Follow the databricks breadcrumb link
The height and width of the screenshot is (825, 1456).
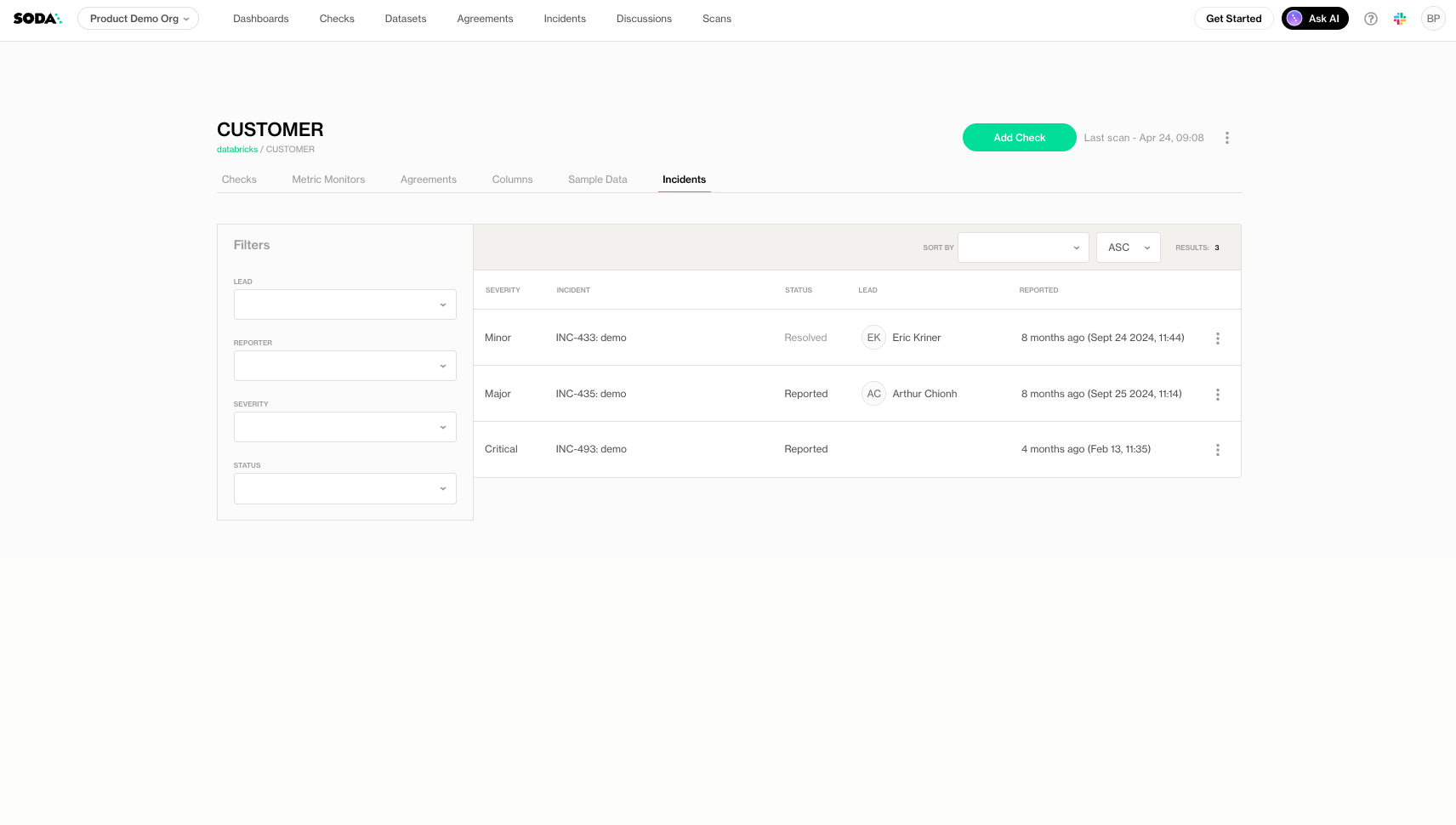[236, 150]
